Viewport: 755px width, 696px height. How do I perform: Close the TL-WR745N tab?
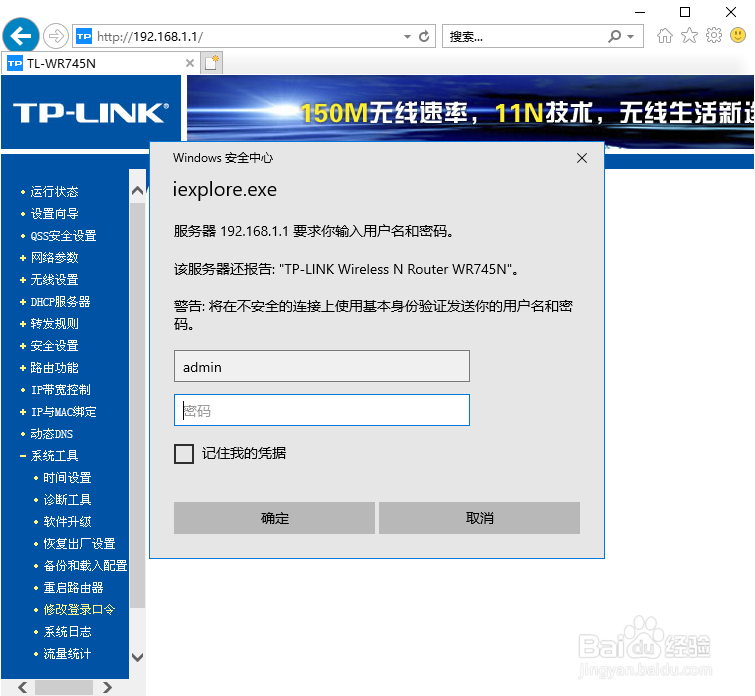point(190,63)
